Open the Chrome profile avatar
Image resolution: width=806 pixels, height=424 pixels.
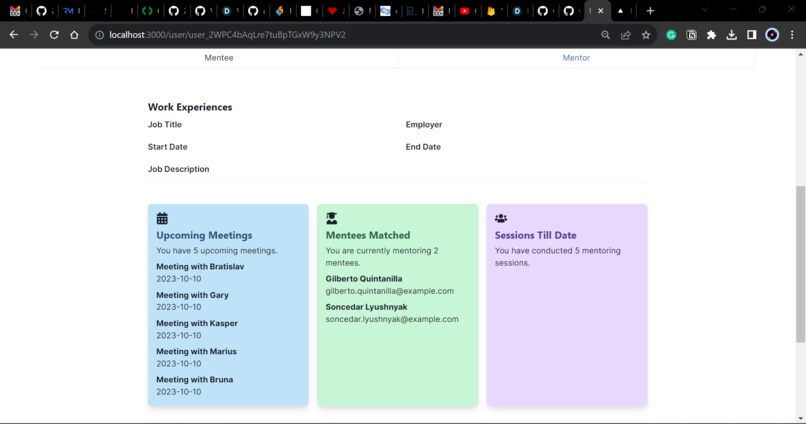click(x=772, y=35)
